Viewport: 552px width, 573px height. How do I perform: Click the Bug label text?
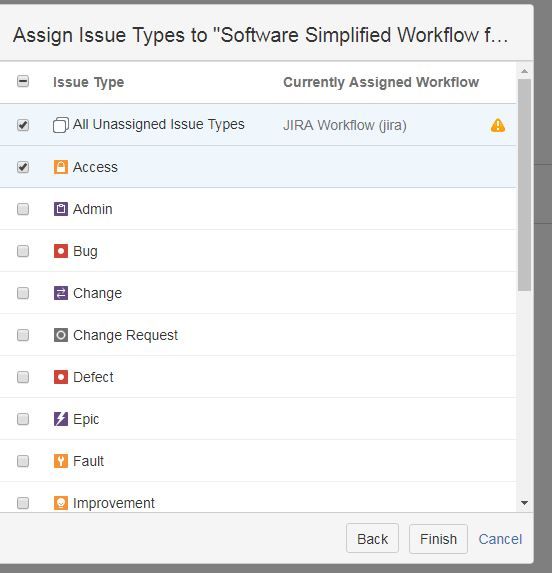tap(85, 251)
